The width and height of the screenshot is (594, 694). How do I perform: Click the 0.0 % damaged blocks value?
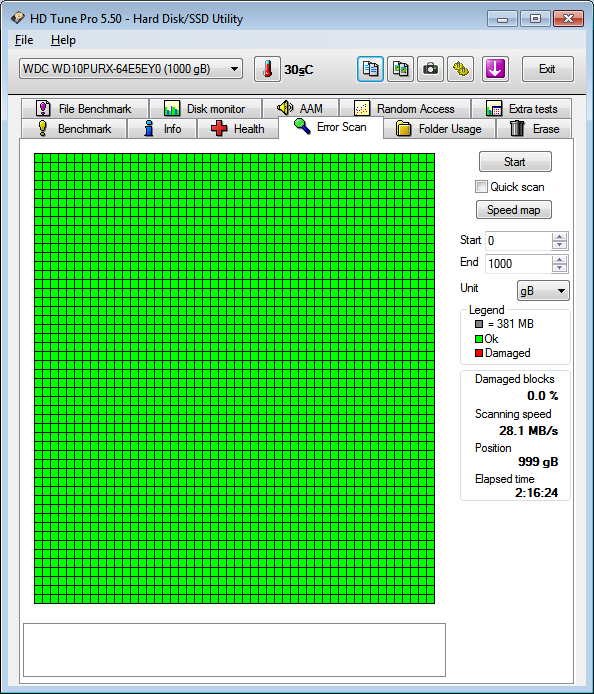point(543,396)
